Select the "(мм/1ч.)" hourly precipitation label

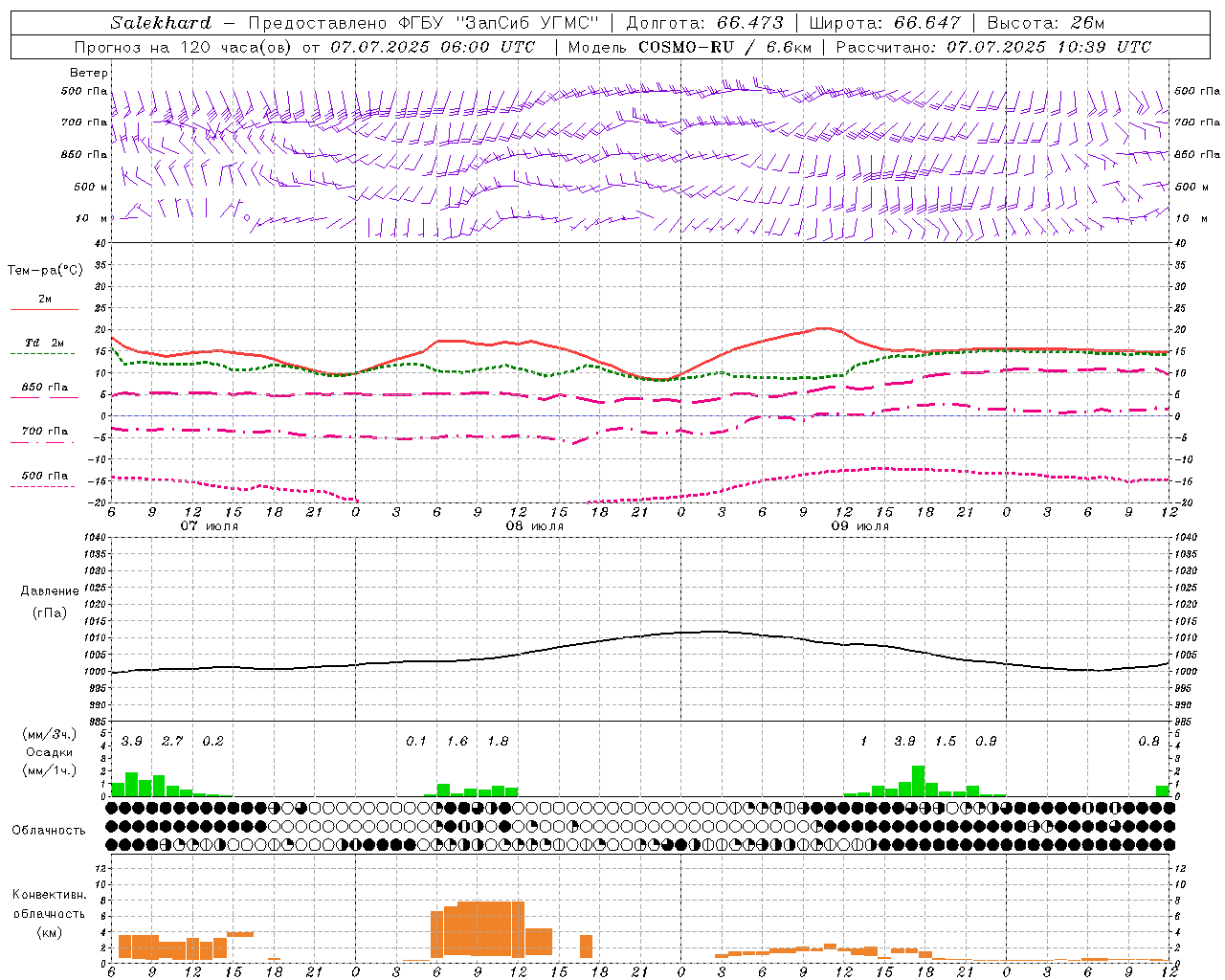tap(50, 769)
